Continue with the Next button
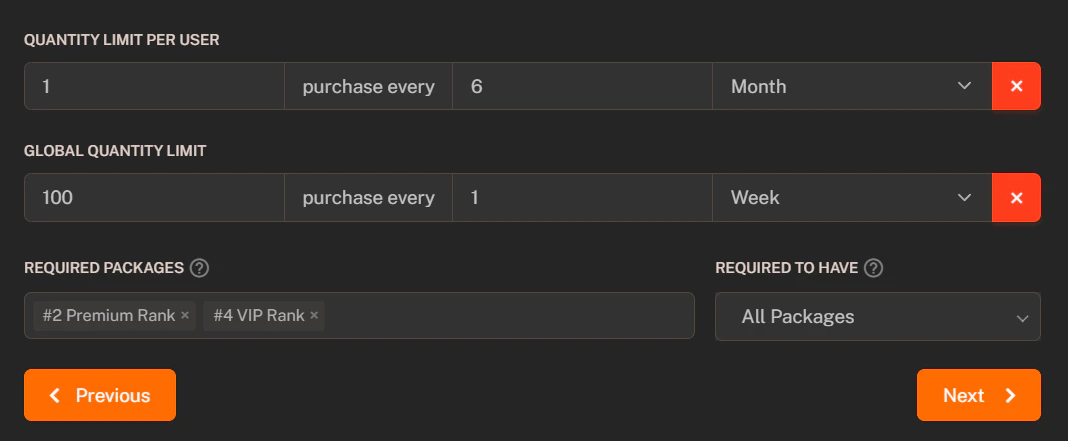This screenshot has width=1068, height=441. pyautogui.click(x=978, y=395)
